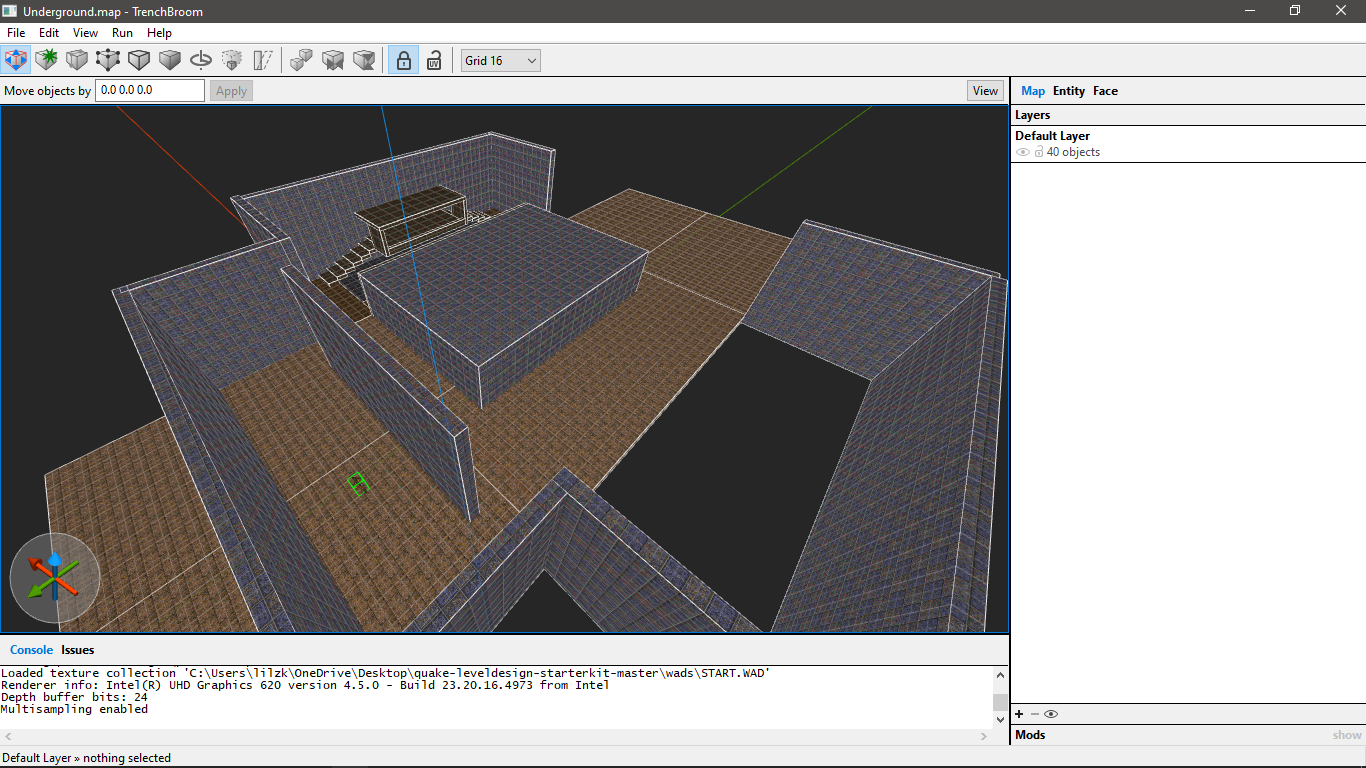
Task: Click the camera orientation compass gizmo
Action: point(55,578)
